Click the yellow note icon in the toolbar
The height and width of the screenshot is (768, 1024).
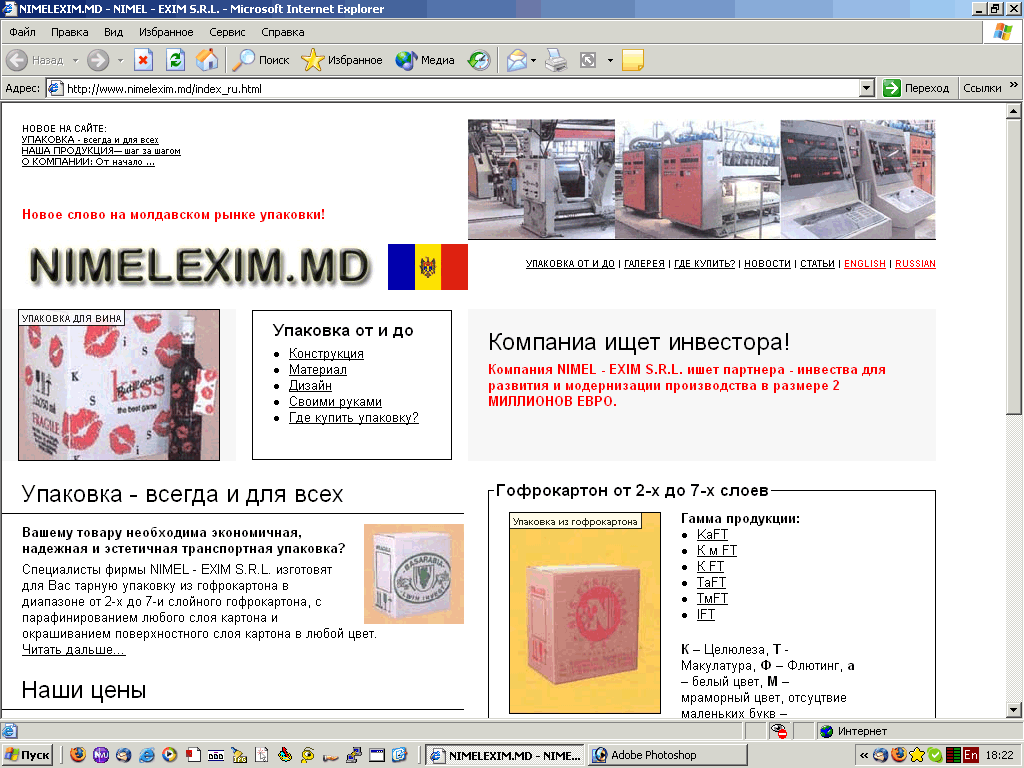click(632, 60)
